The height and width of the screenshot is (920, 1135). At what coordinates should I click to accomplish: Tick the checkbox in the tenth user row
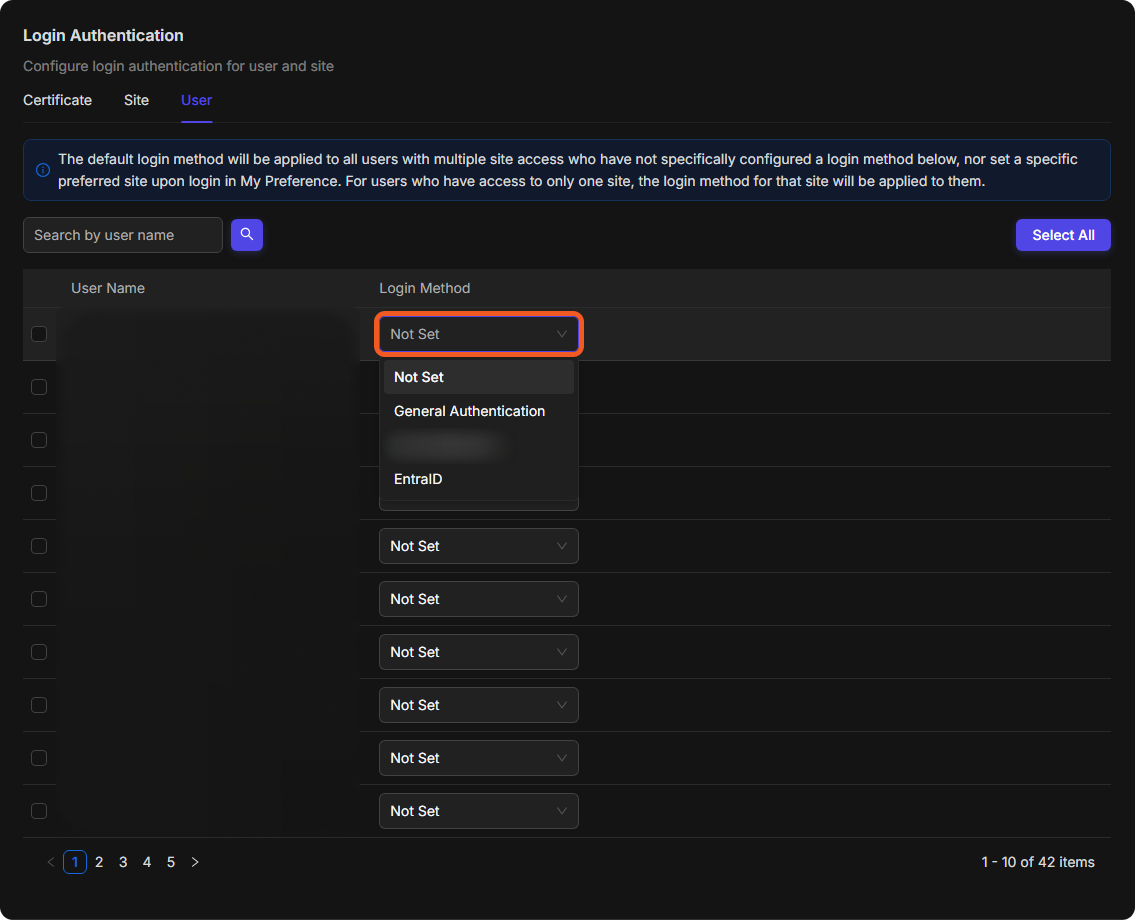[x=39, y=811]
